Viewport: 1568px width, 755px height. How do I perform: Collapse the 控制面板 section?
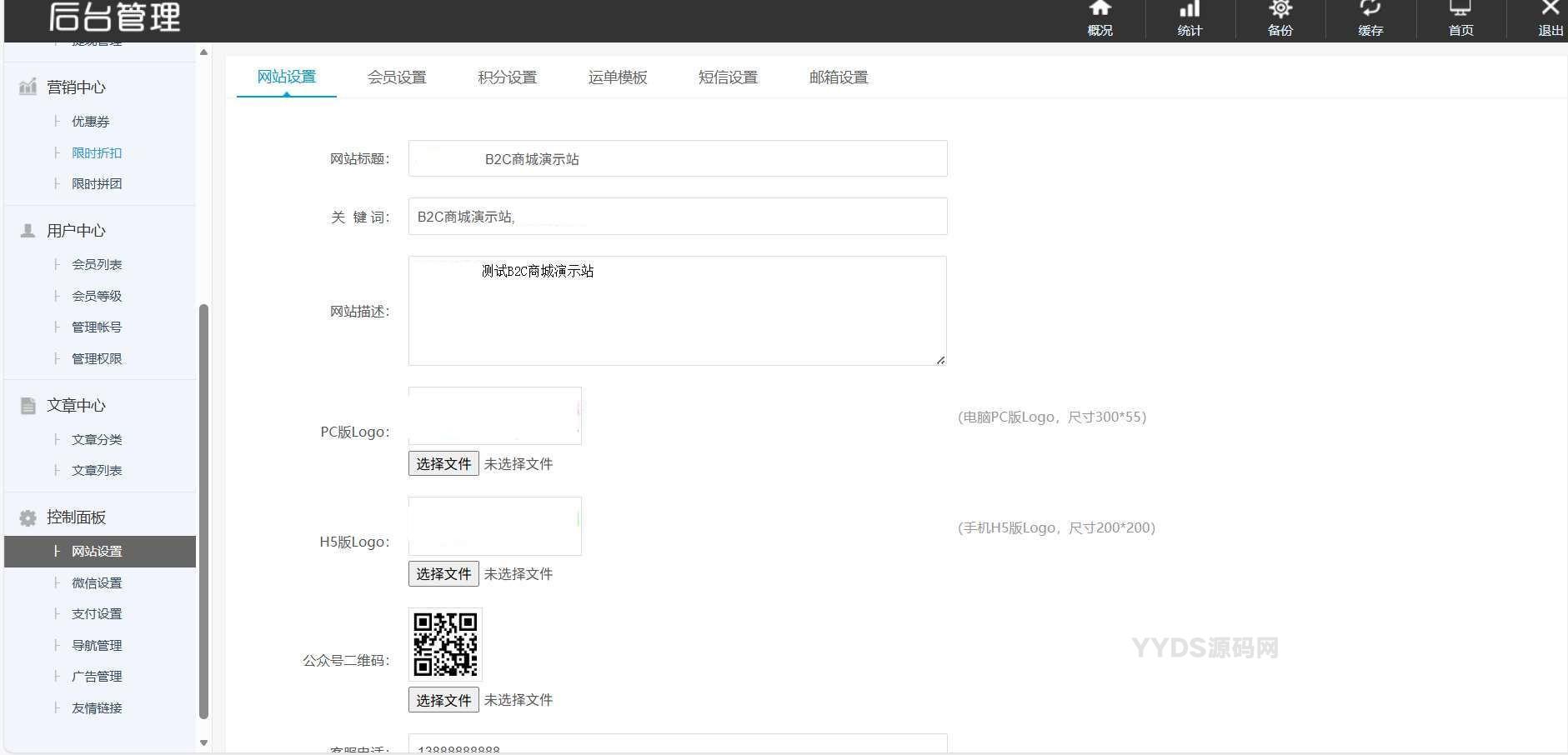[x=76, y=517]
